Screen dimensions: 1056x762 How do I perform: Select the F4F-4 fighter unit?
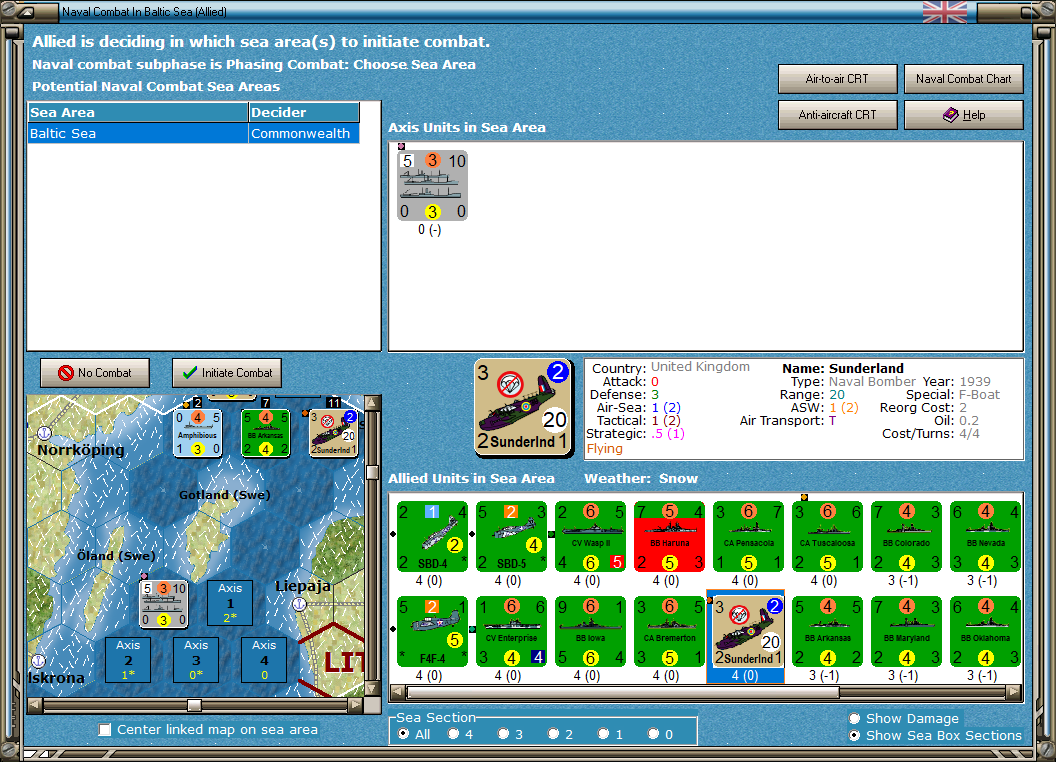pos(432,631)
